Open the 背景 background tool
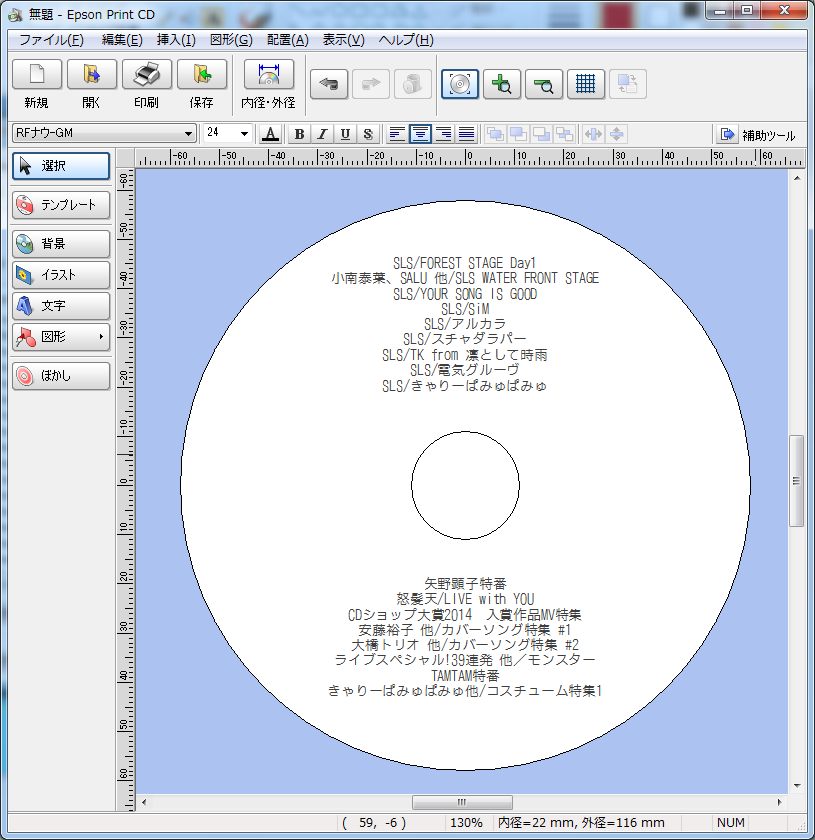 click(x=61, y=244)
